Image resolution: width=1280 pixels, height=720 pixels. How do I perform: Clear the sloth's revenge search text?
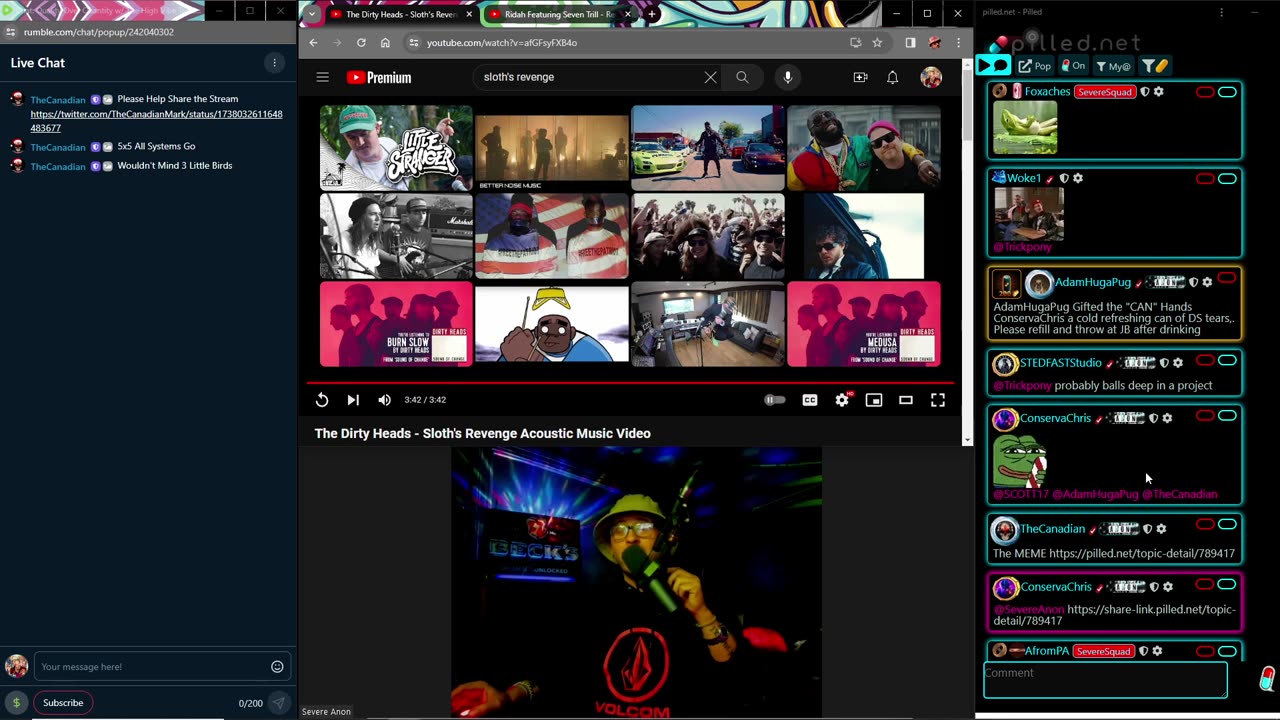click(x=710, y=77)
